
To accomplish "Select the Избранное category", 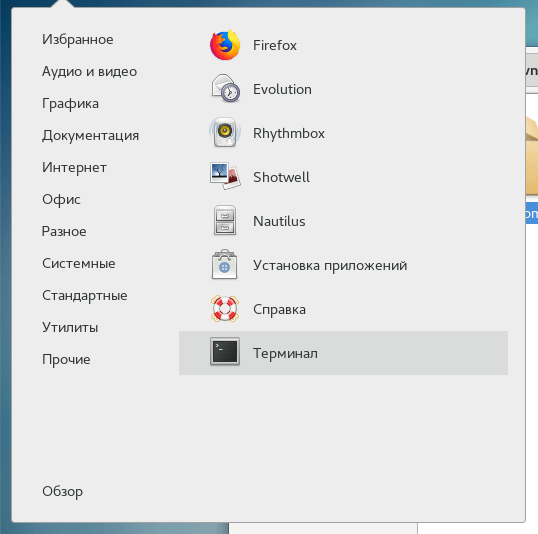I will coord(78,39).
